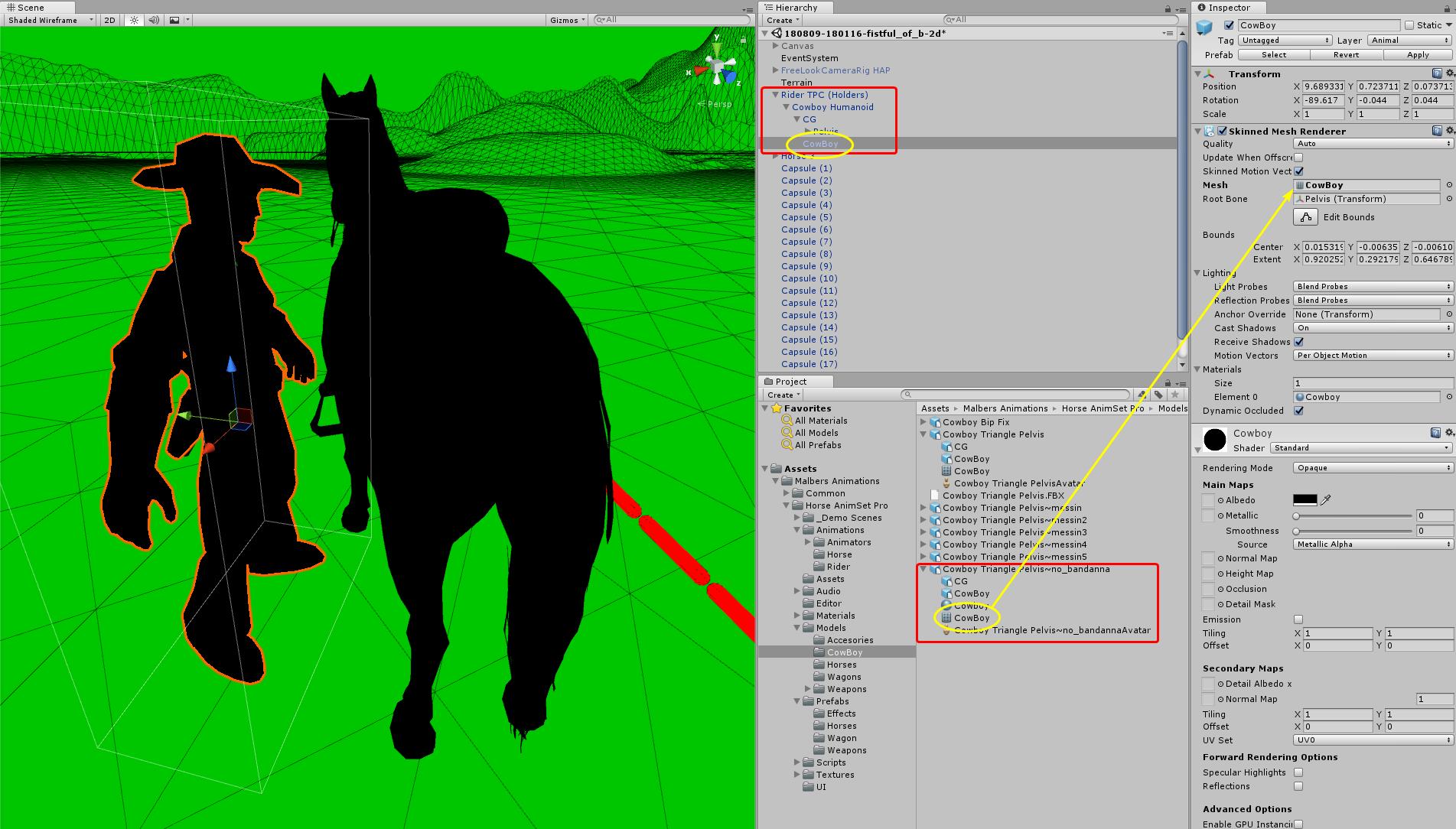Click the Albedo eyedropper icon
1456x829 pixels.
(1327, 499)
